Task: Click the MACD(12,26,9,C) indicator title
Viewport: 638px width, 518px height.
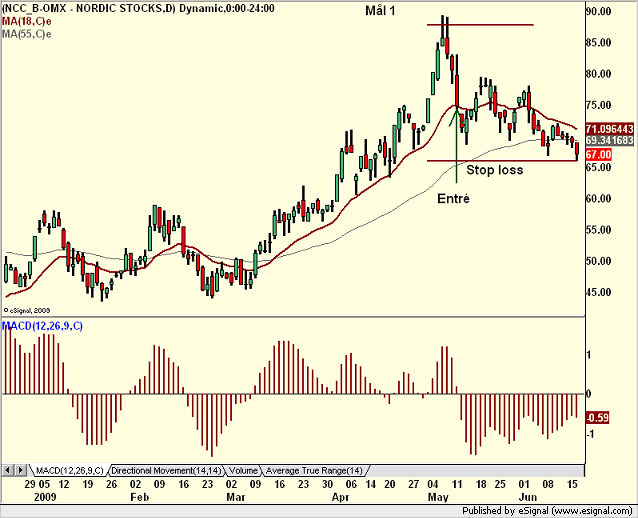Action: [42, 326]
